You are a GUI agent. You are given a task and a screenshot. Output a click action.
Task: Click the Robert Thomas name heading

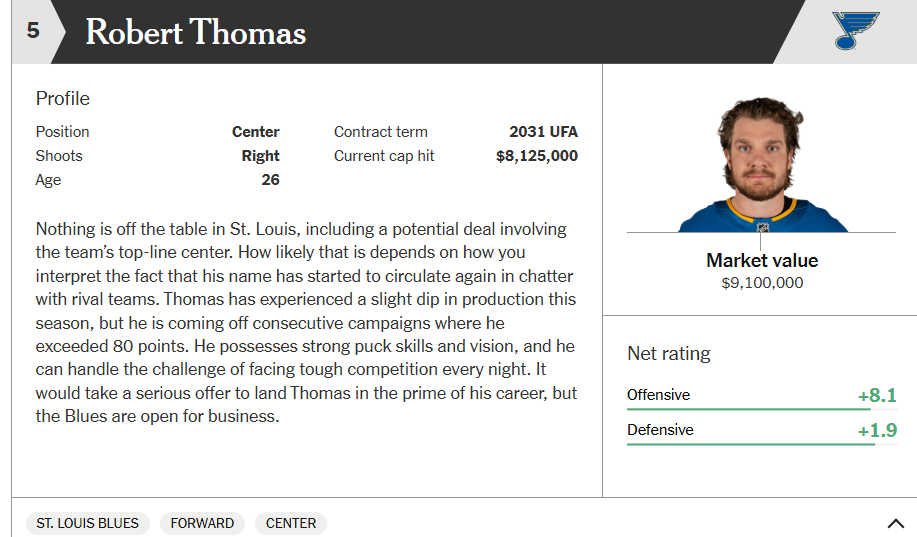coord(196,32)
